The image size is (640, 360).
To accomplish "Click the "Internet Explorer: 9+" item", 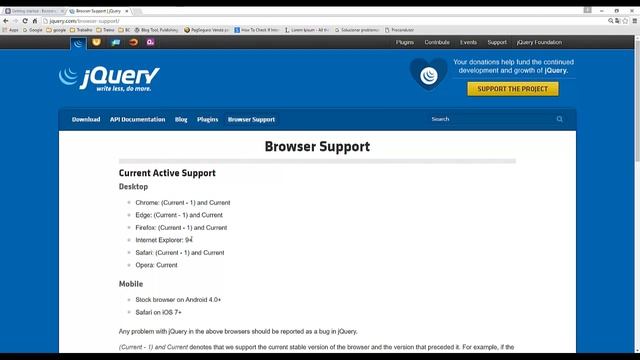I will (x=164, y=240).
